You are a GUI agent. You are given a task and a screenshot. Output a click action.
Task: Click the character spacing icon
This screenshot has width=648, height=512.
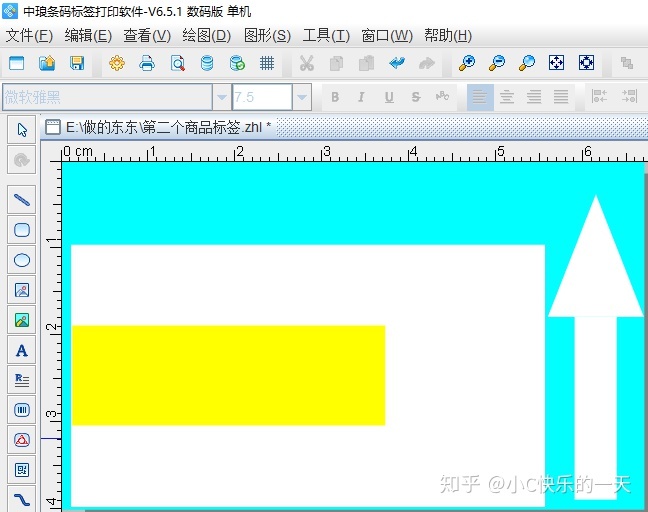[442, 96]
